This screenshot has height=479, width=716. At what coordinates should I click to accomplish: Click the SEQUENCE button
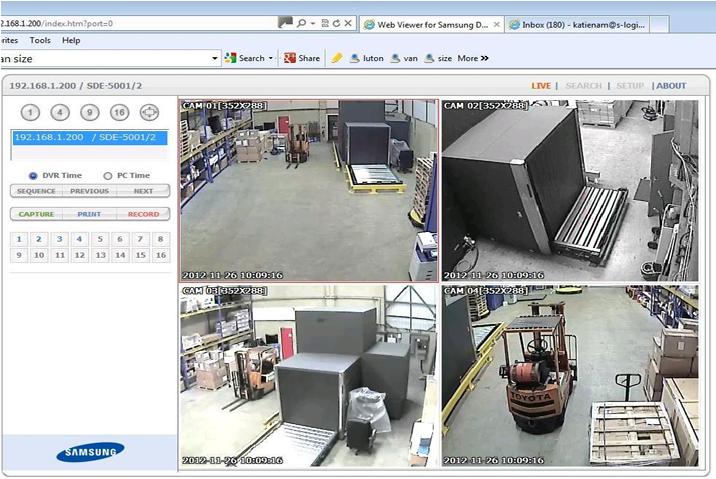tap(37, 191)
